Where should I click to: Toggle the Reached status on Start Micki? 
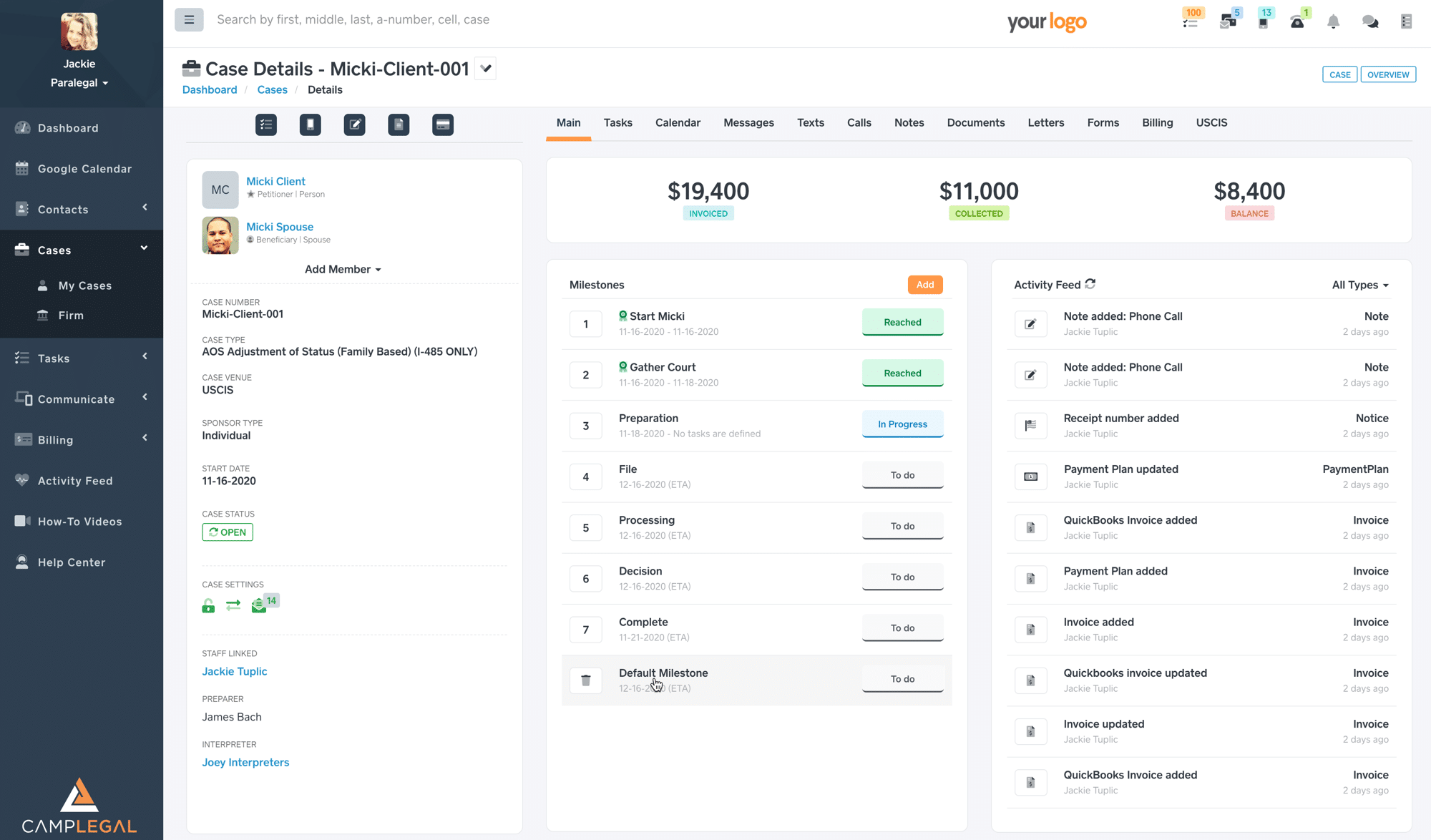point(902,322)
